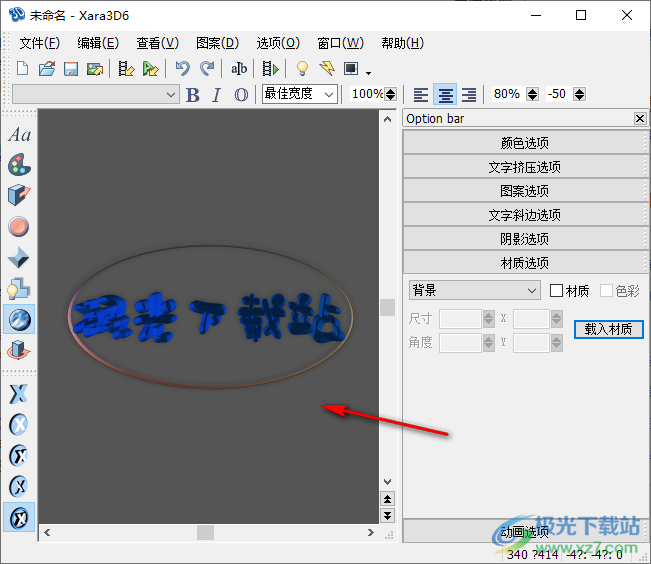The height and width of the screenshot is (564, 651).
Task: Click the frame display icon in the toolbar
Action: (351, 69)
